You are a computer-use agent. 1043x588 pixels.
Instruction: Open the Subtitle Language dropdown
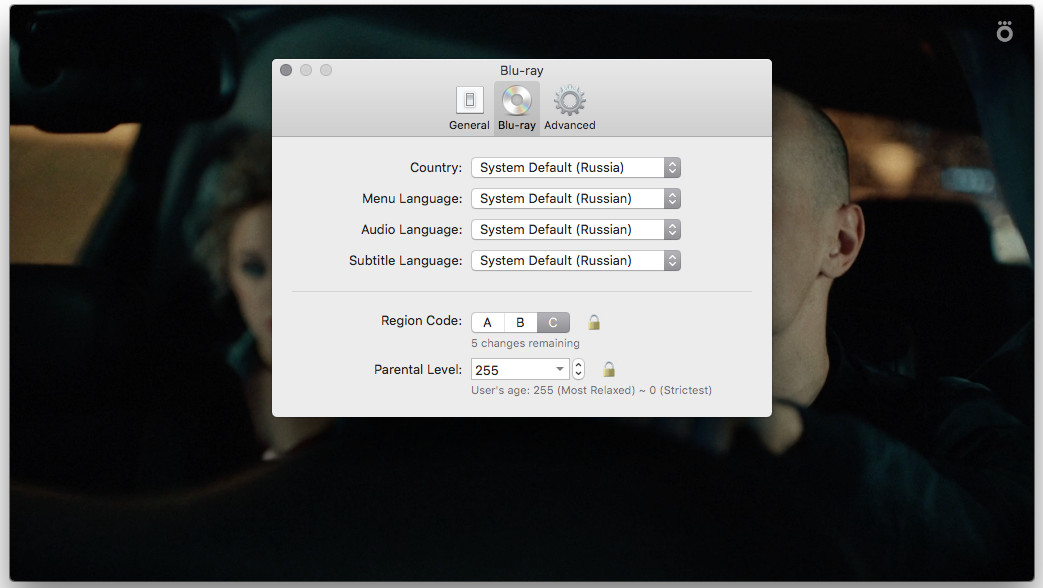[x=576, y=261]
